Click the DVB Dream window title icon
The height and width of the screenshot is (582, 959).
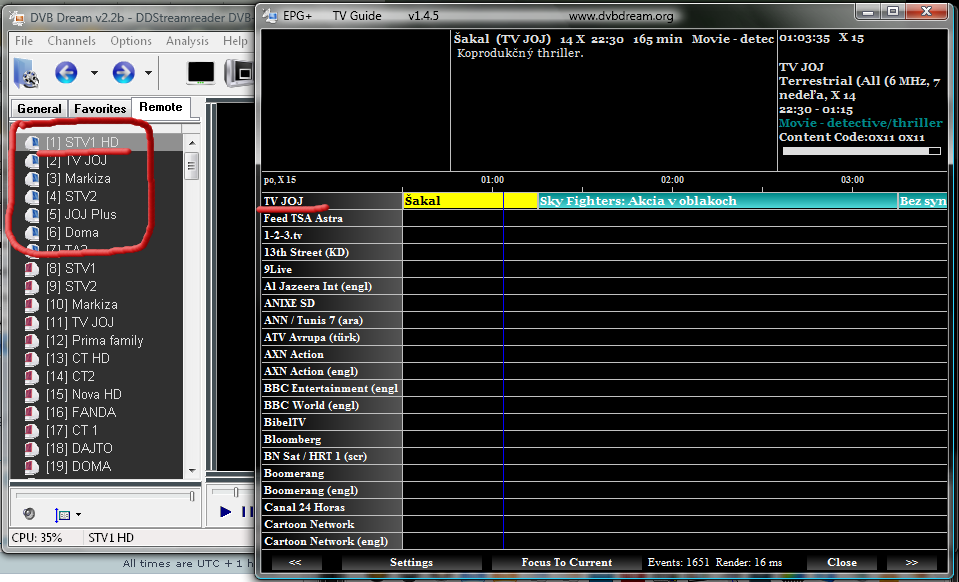tap(18, 17)
